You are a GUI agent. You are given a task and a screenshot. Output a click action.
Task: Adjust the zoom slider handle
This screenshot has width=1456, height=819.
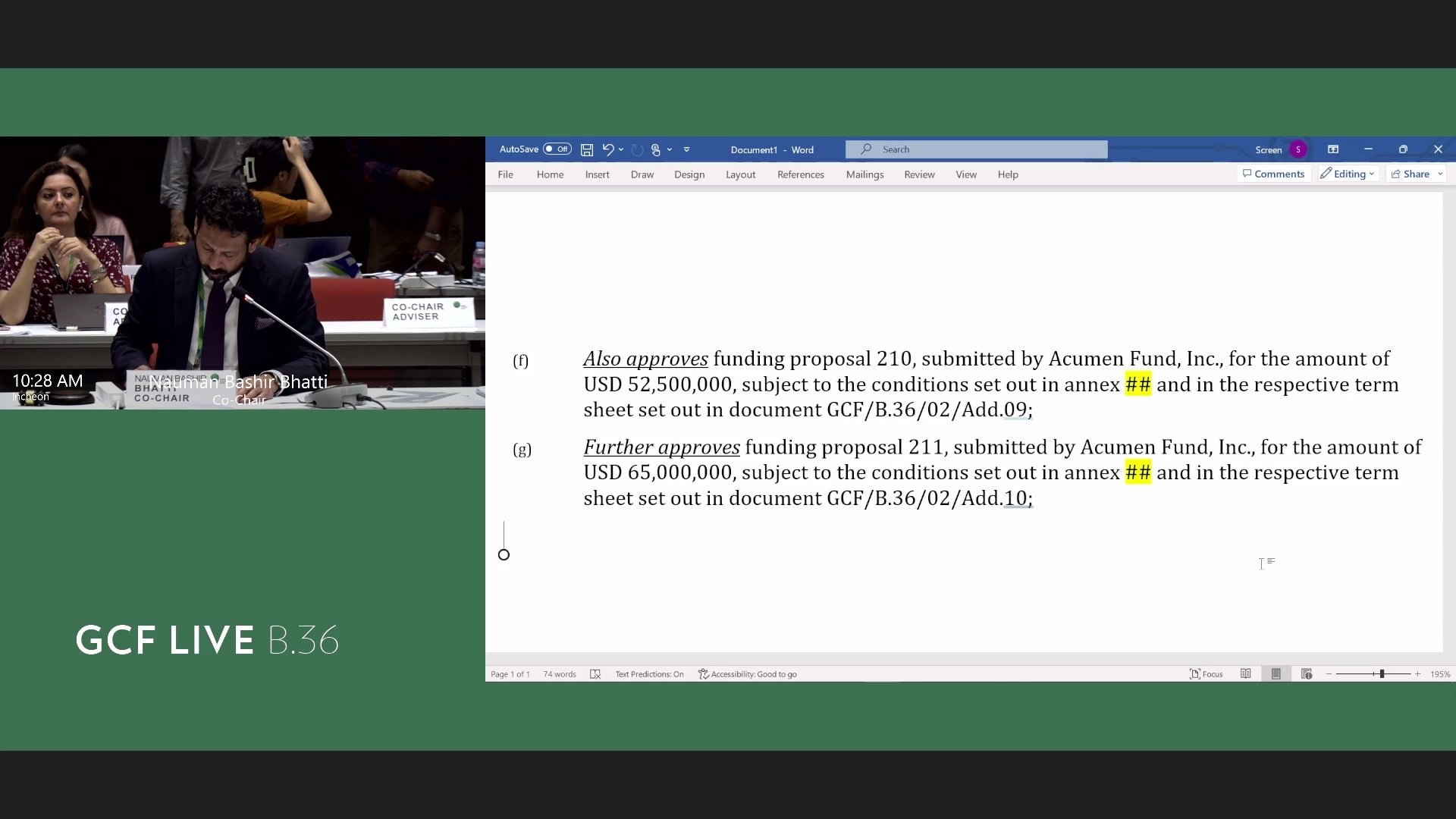[1382, 674]
